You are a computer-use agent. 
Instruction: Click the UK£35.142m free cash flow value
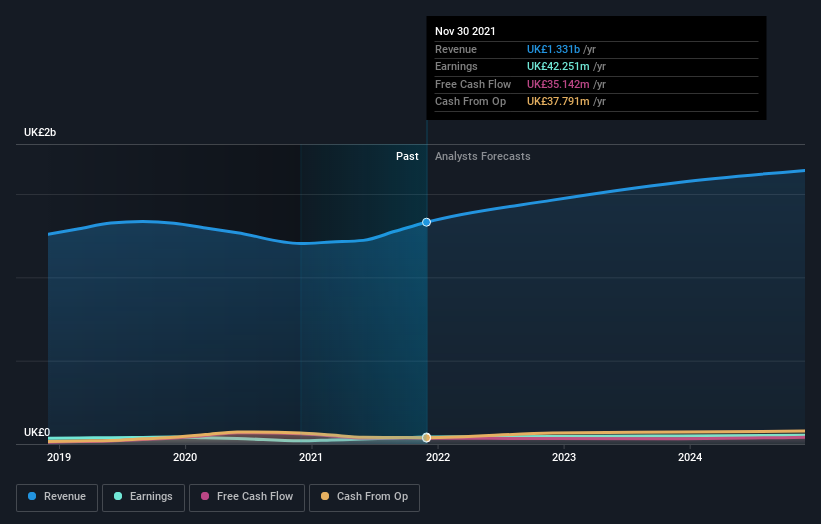pos(558,84)
